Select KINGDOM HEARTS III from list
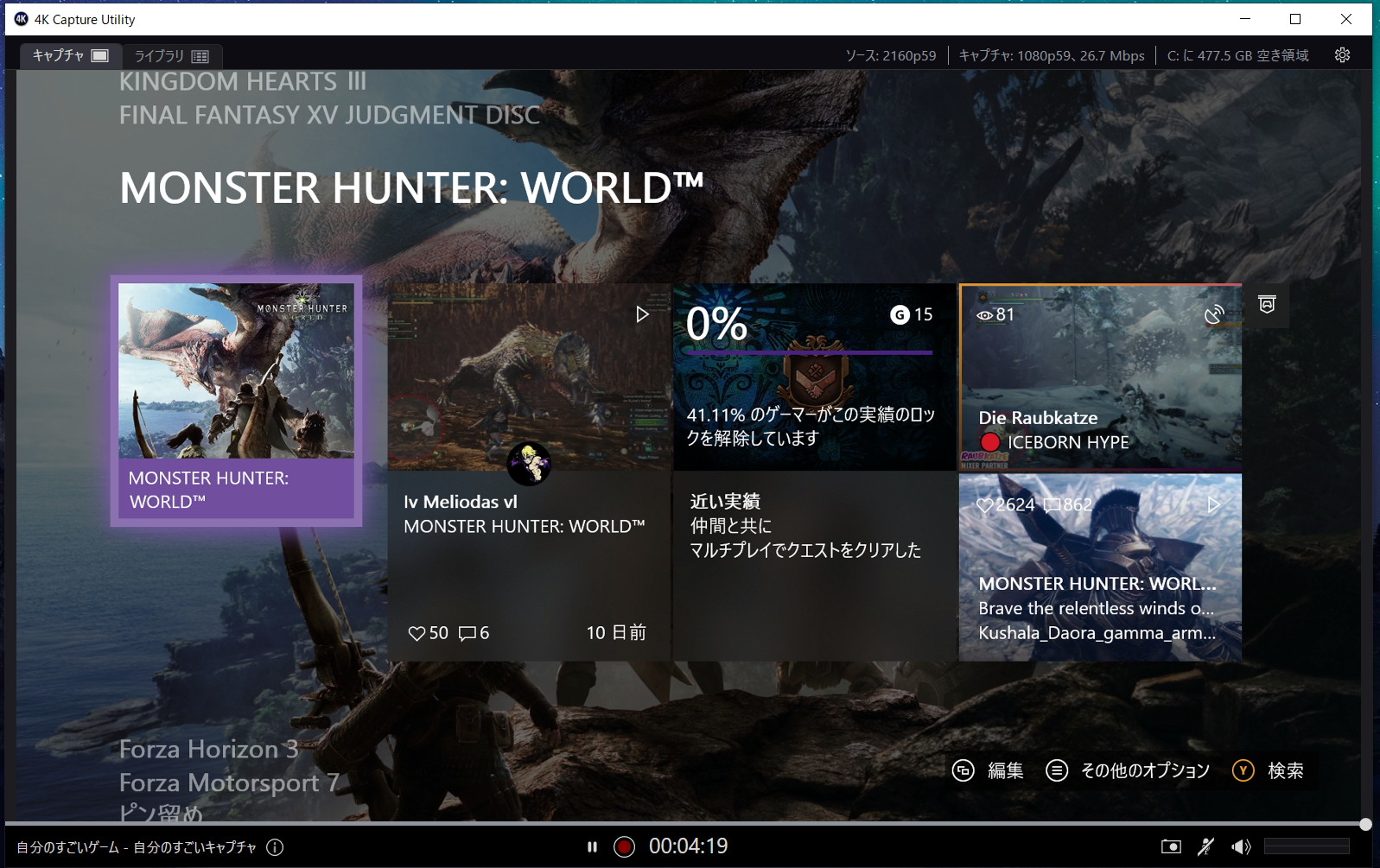The height and width of the screenshot is (868, 1380). pyautogui.click(x=243, y=81)
